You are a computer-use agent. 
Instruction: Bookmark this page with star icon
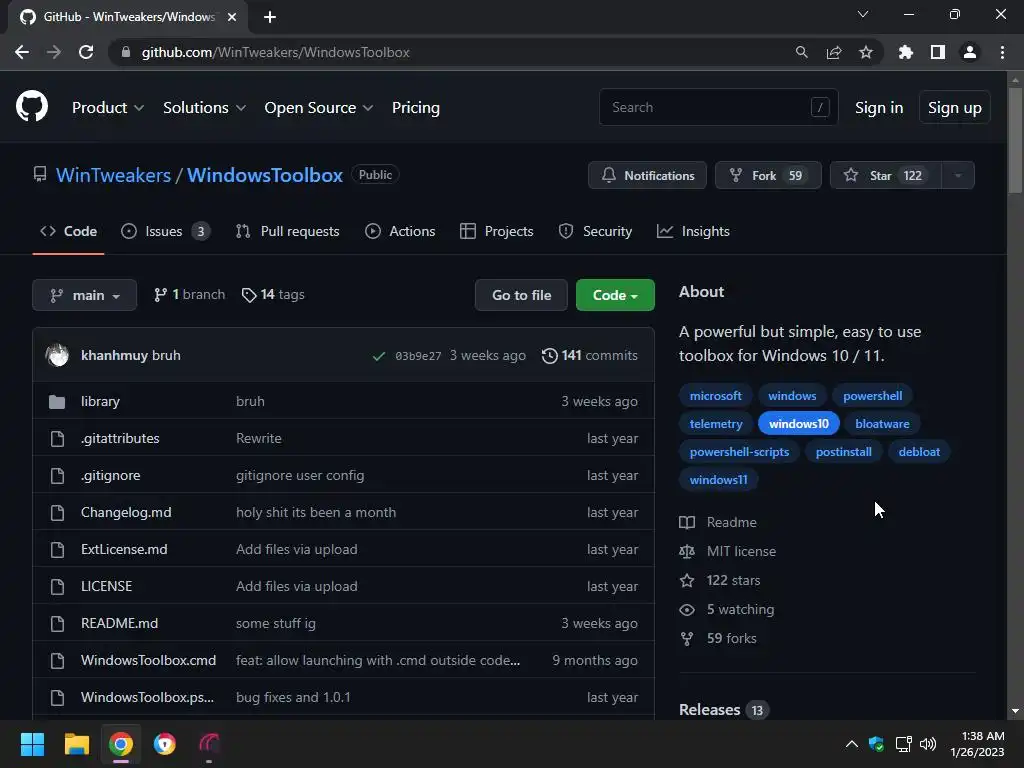[x=866, y=52]
